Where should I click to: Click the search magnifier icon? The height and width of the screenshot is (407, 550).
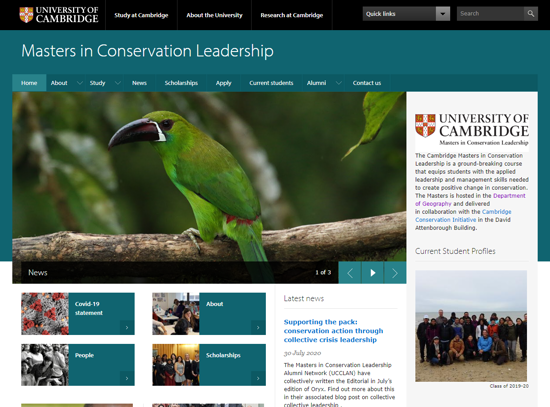click(x=531, y=14)
